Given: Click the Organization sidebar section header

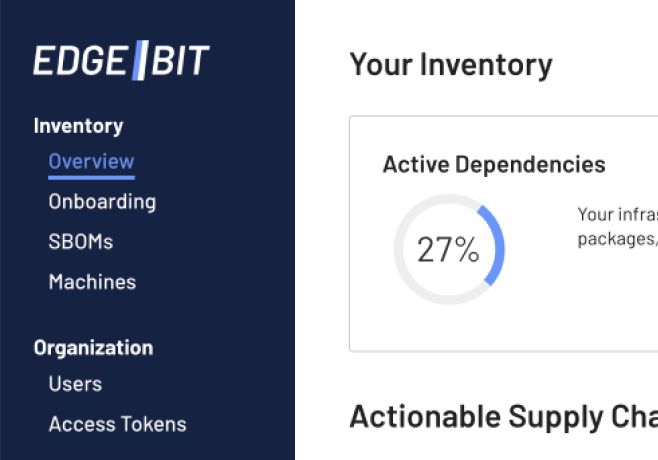Looking at the screenshot, I should click(93, 348).
